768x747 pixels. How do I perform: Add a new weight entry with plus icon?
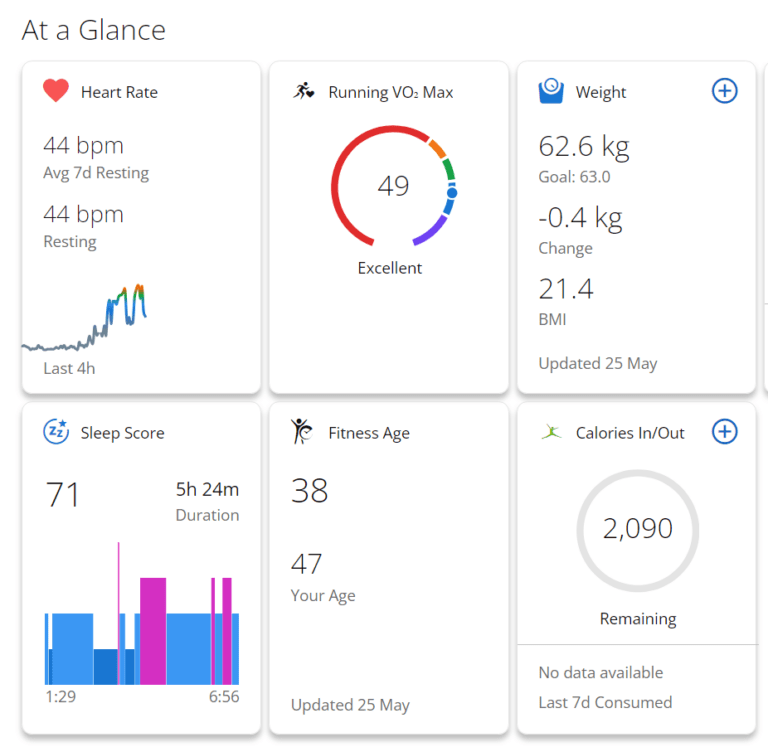point(724,91)
